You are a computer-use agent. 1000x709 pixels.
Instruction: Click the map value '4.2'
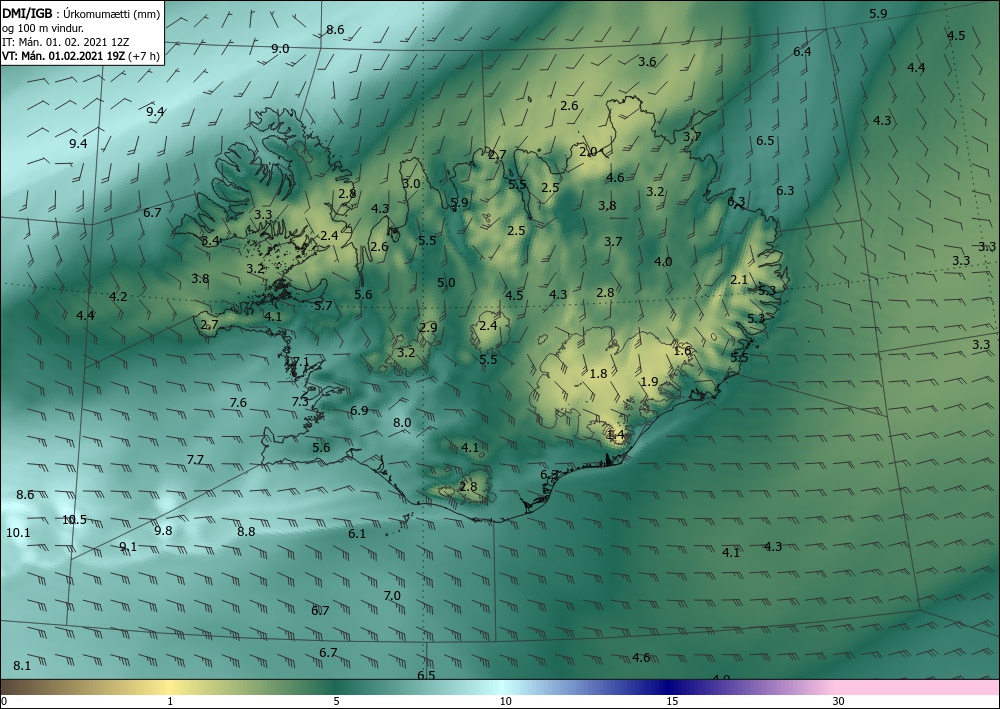point(118,296)
